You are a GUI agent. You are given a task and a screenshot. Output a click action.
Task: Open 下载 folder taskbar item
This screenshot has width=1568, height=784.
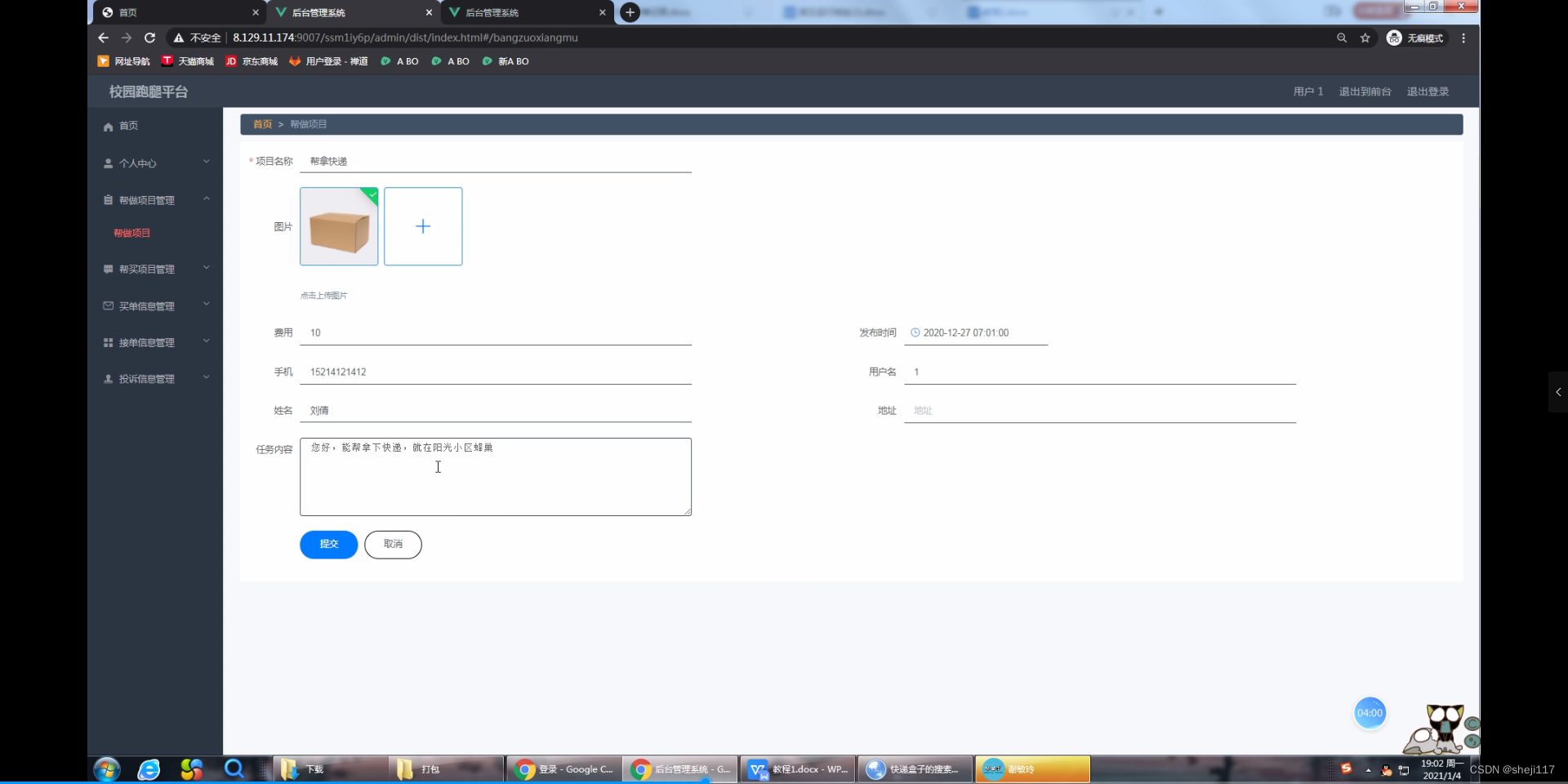[x=330, y=769]
